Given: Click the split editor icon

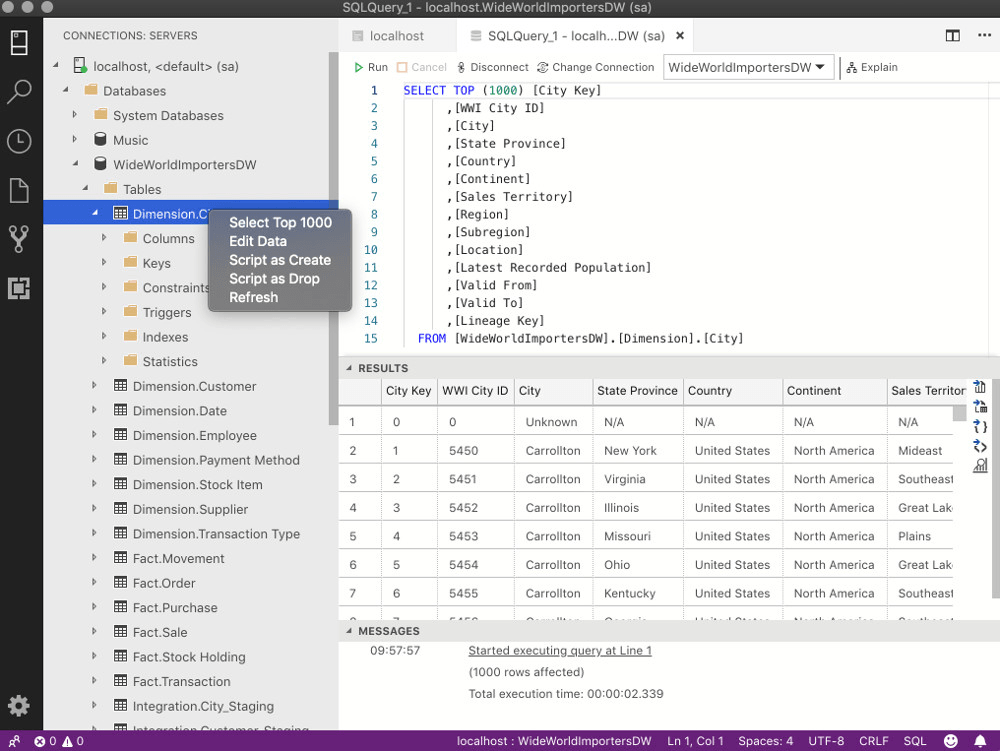Looking at the screenshot, I should 952,36.
